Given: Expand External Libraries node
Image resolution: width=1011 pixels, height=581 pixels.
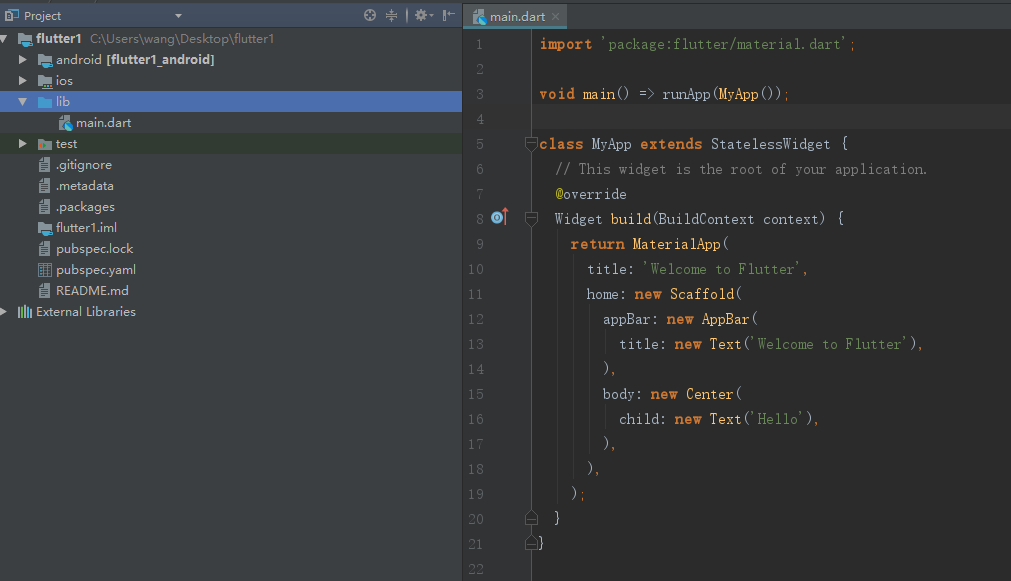Looking at the screenshot, I should click(x=4, y=311).
